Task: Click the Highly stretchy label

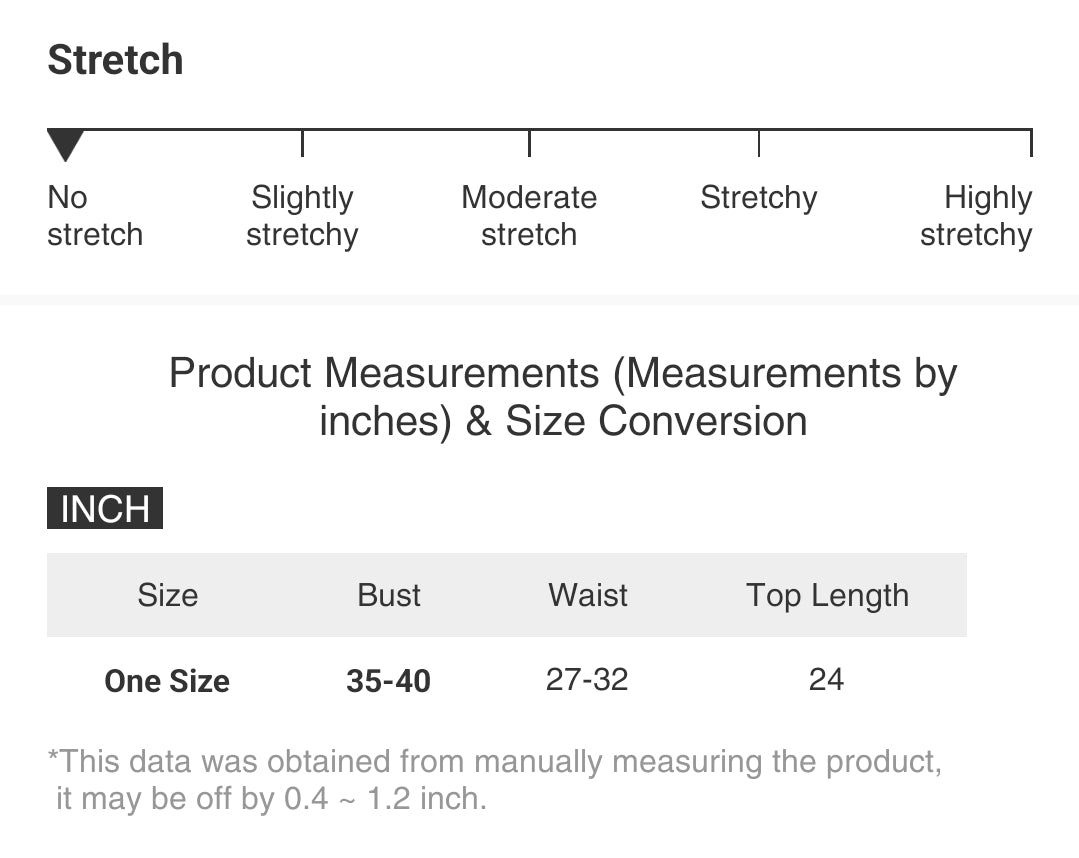Action: [977, 216]
